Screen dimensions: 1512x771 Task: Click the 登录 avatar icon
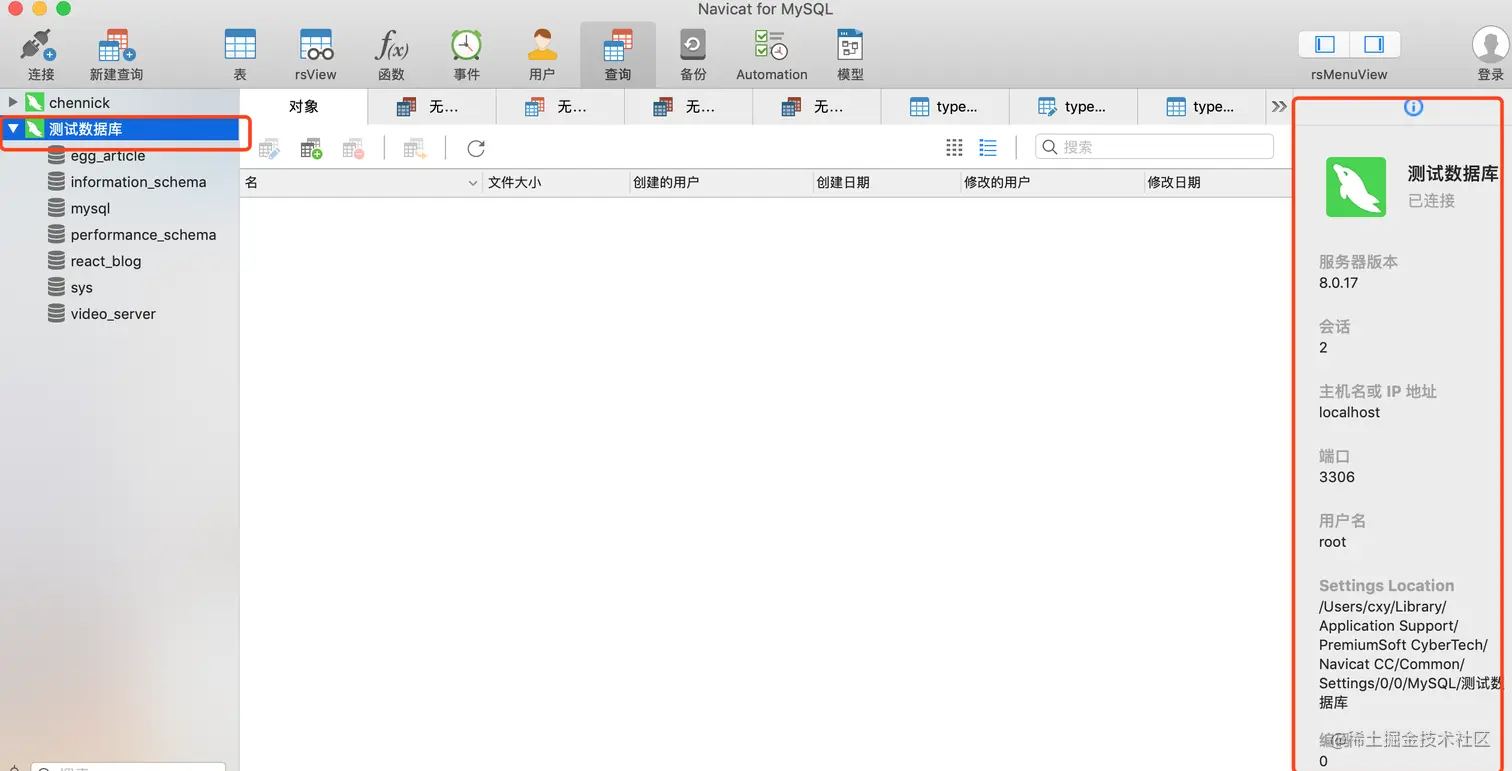pyautogui.click(x=1490, y=45)
